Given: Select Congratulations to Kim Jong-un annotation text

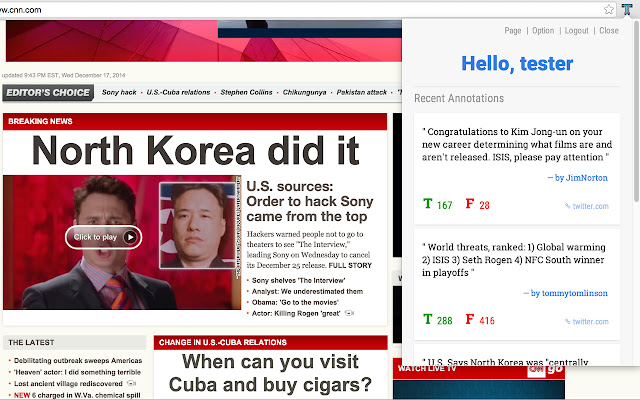Looking at the screenshot, I should [x=517, y=144].
